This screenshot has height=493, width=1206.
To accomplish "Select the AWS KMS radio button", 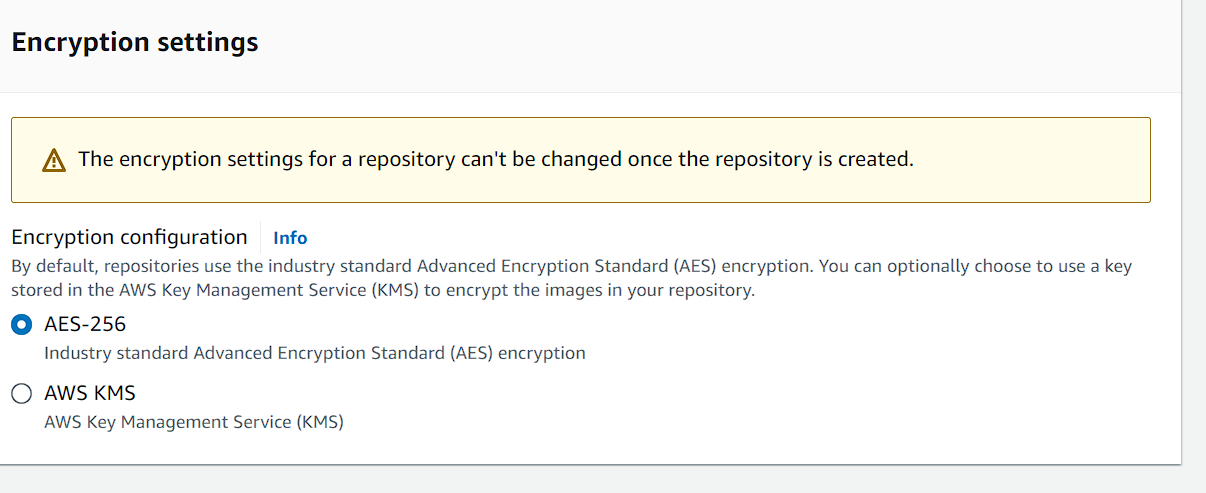I will click(21, 394).
